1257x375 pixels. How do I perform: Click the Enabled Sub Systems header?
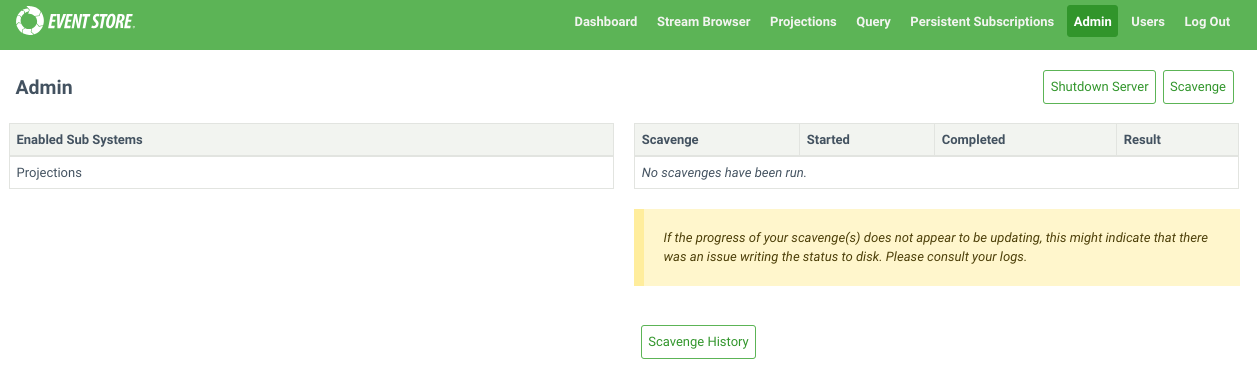tap(311, 140)
